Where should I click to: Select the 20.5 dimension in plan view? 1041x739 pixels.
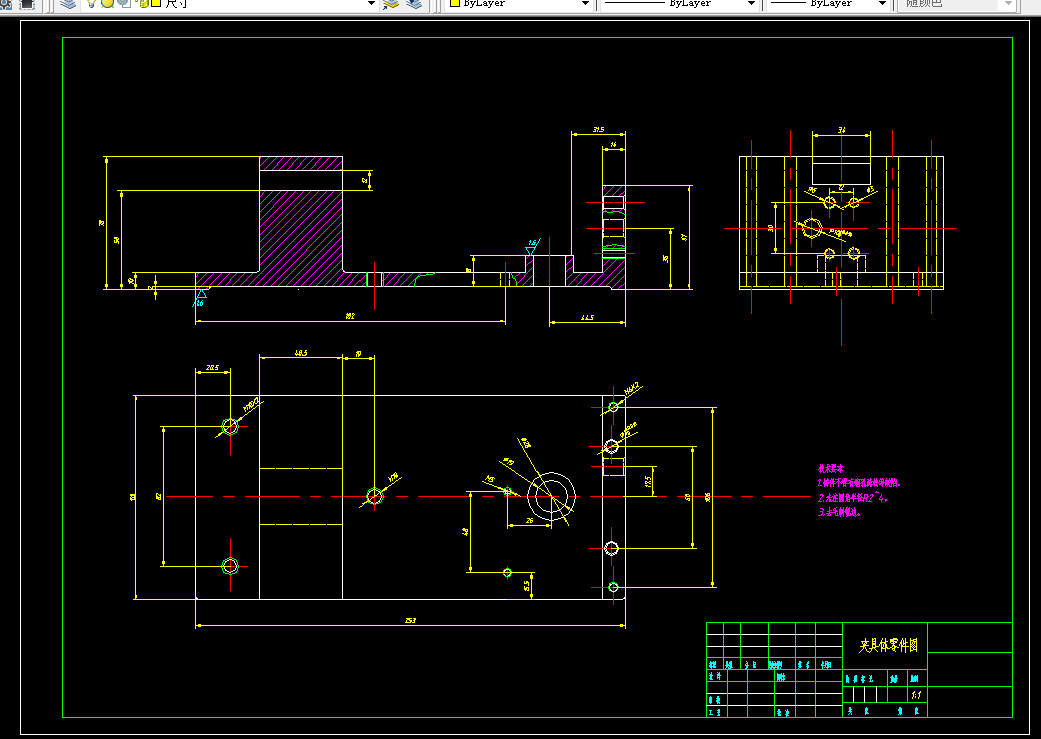[x=212, y=368]
